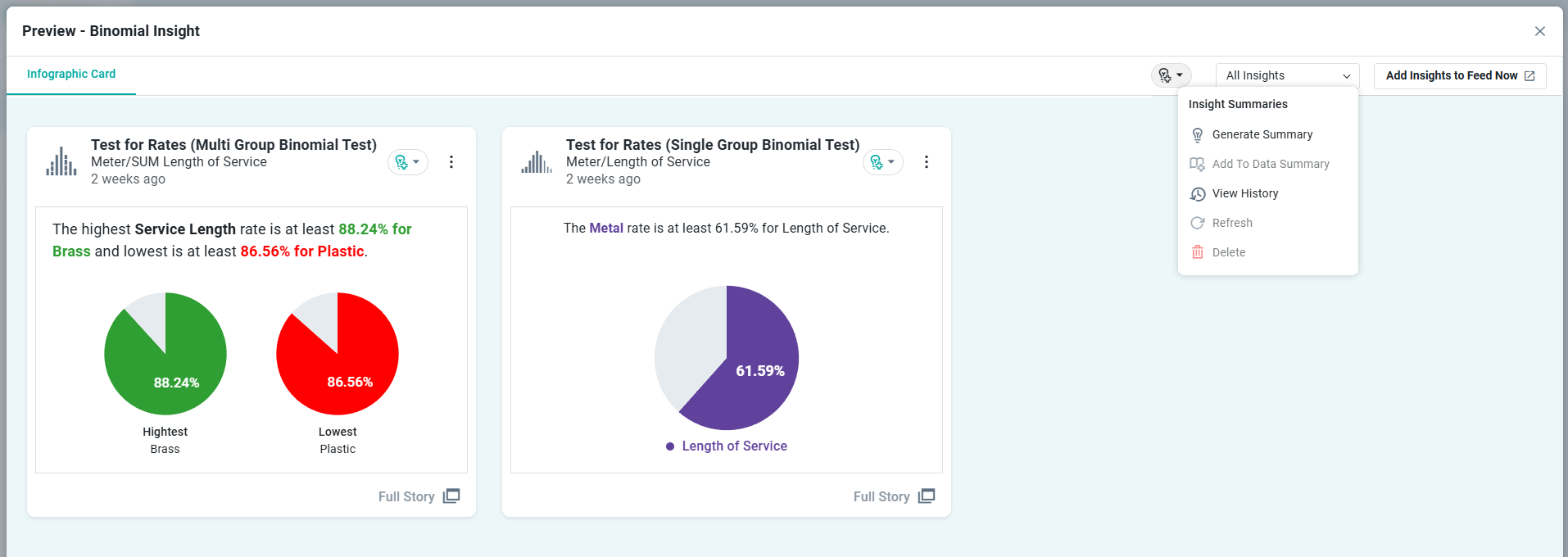Open three-dot menu on Multi Group card
Viewport: 1568px width, 557px height.
click(x=451, y=162)
